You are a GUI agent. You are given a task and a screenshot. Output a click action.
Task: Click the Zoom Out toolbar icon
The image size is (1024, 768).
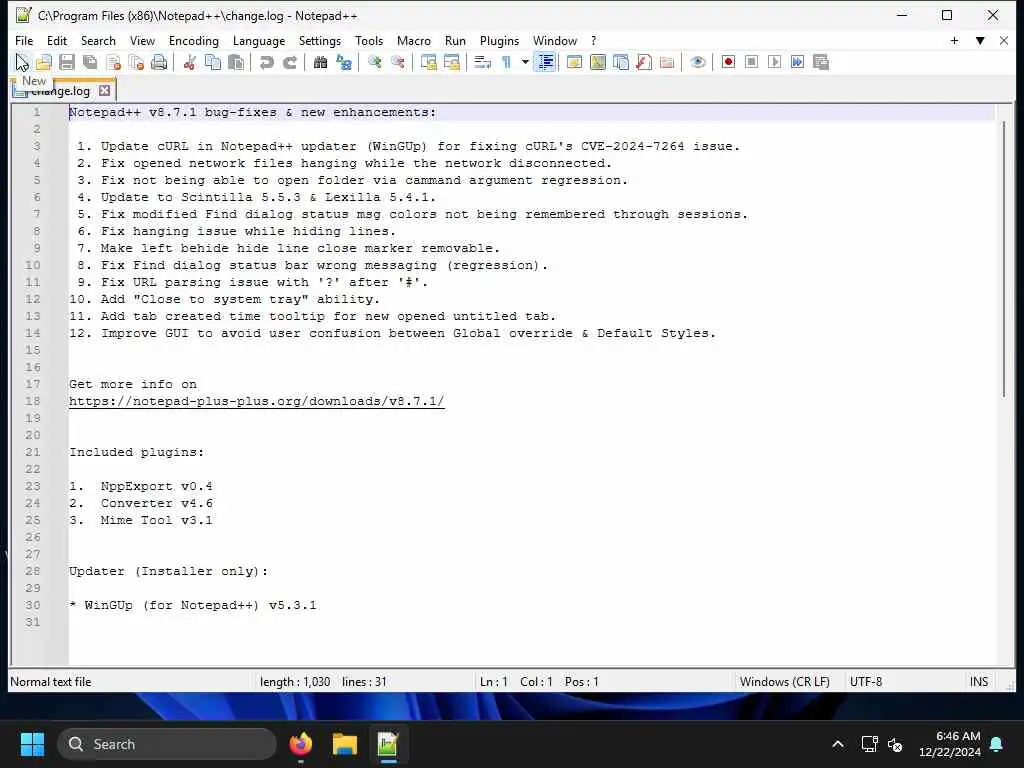tap(397, 62)
